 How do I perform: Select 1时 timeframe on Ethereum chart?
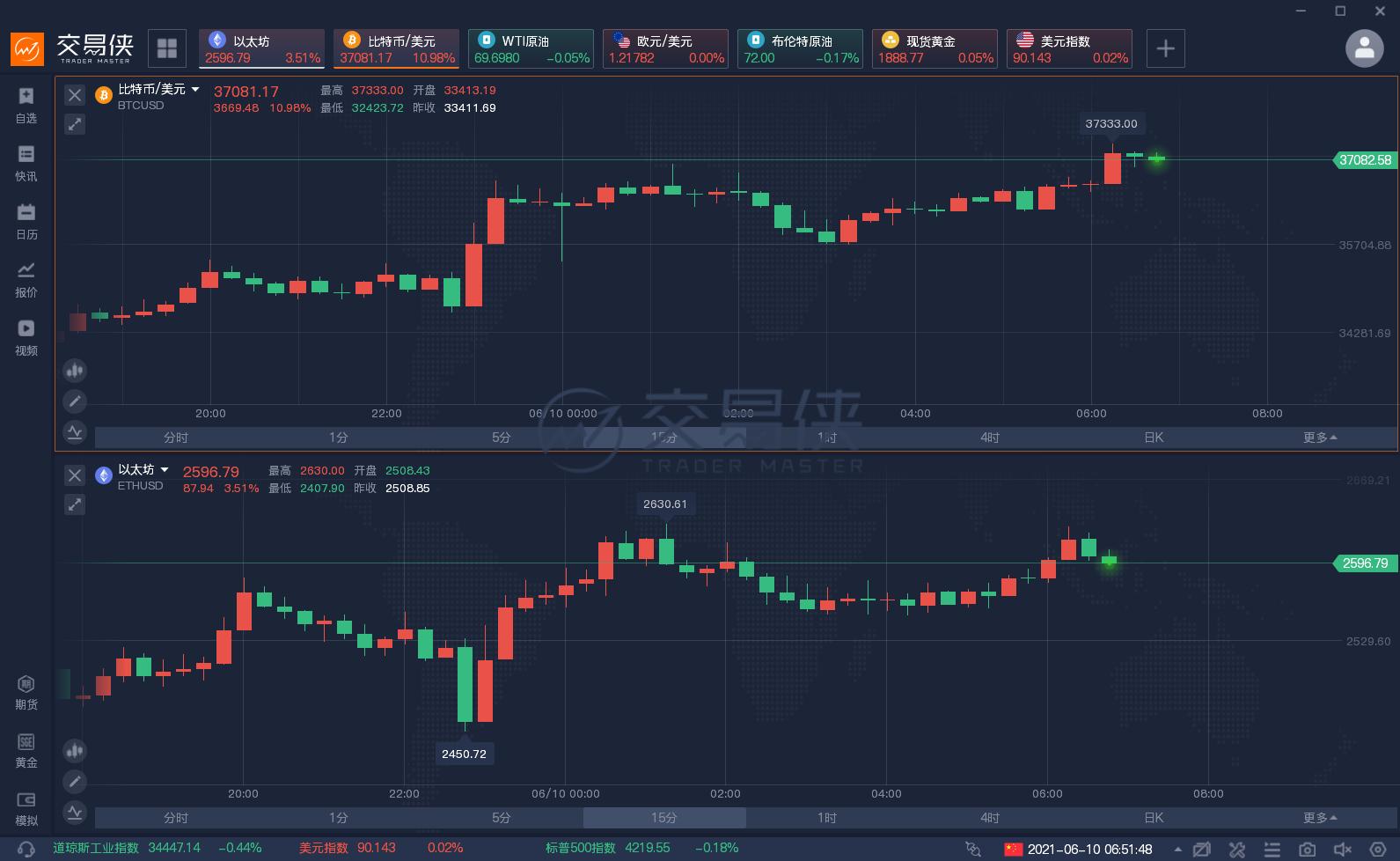pos(826,818)
